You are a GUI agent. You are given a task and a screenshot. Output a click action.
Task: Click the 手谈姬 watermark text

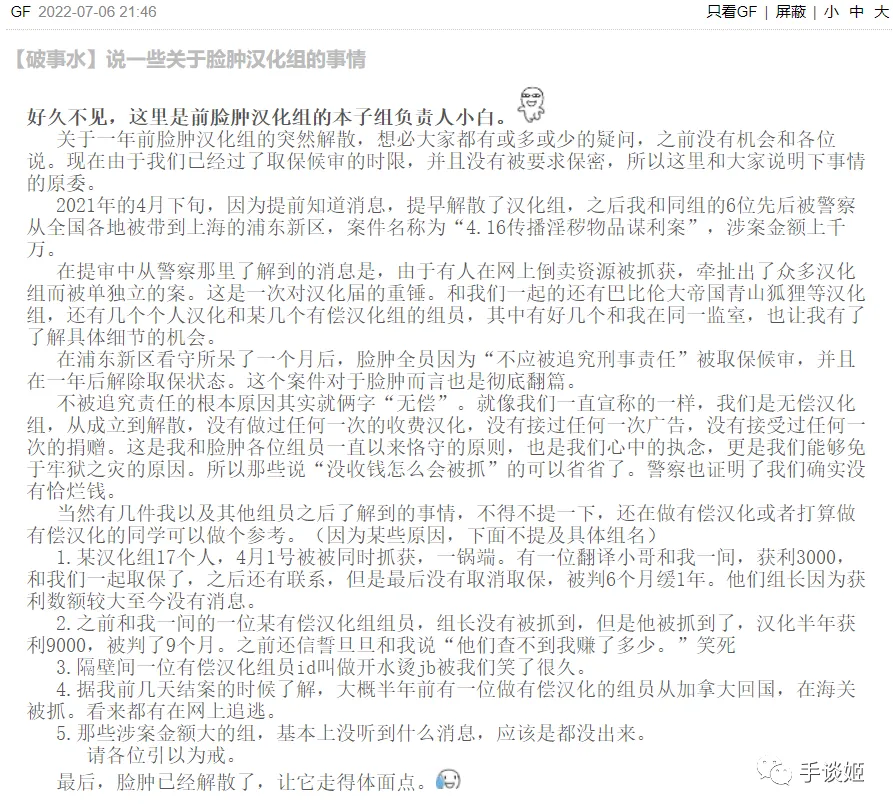point(831,773)
